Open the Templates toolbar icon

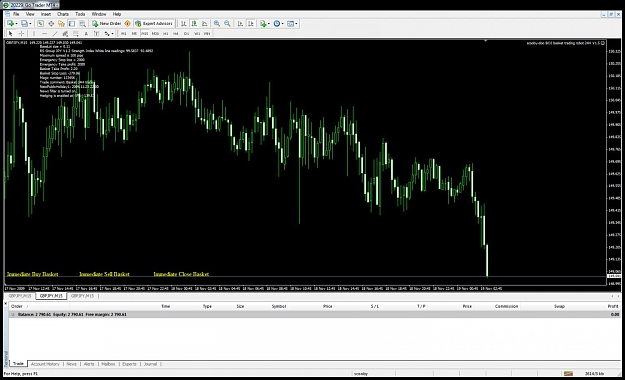tap(291, 24)
